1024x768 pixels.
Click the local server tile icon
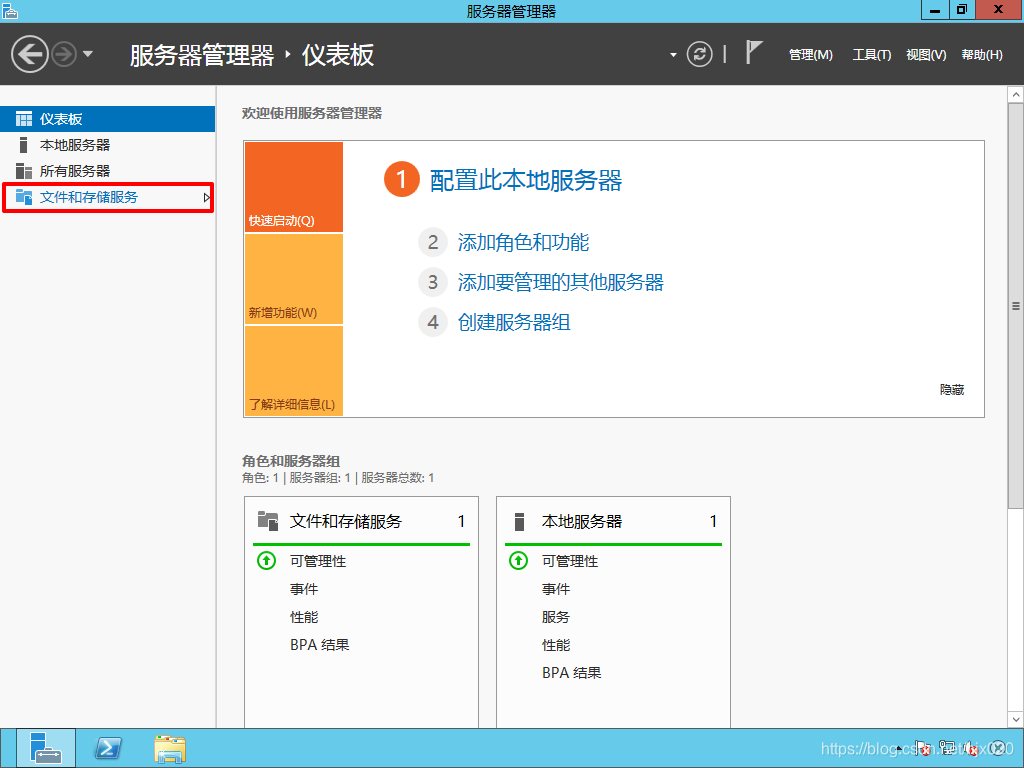[x=520, y=521]
